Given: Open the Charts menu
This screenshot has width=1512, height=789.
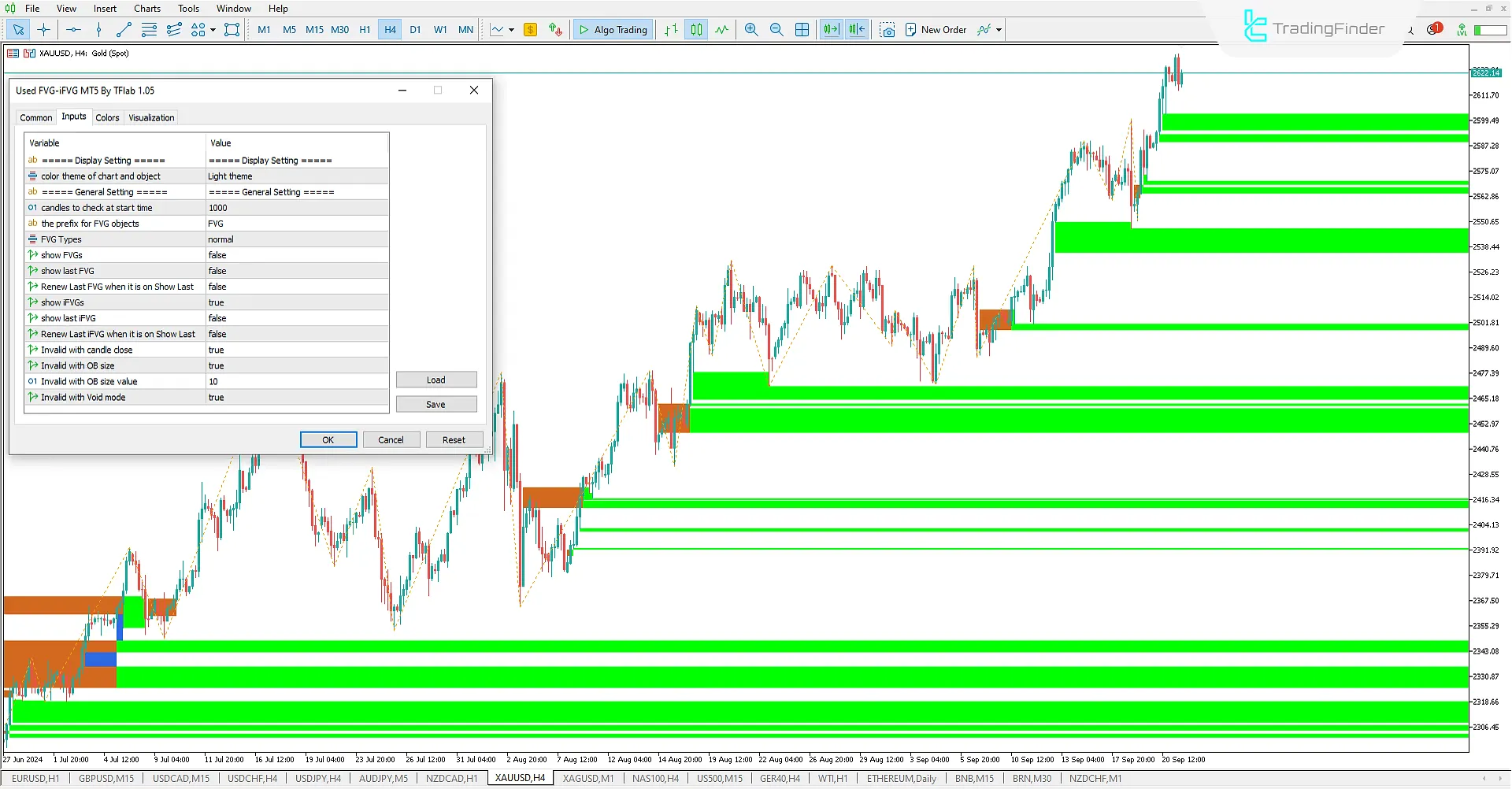Looking at the screenshot, I should click(x=146, y=9).
